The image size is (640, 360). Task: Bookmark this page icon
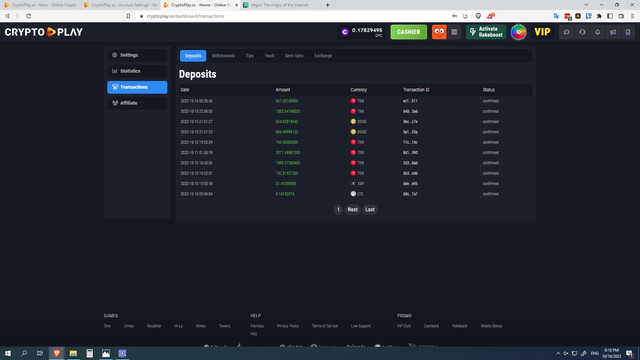pos(128,16)
